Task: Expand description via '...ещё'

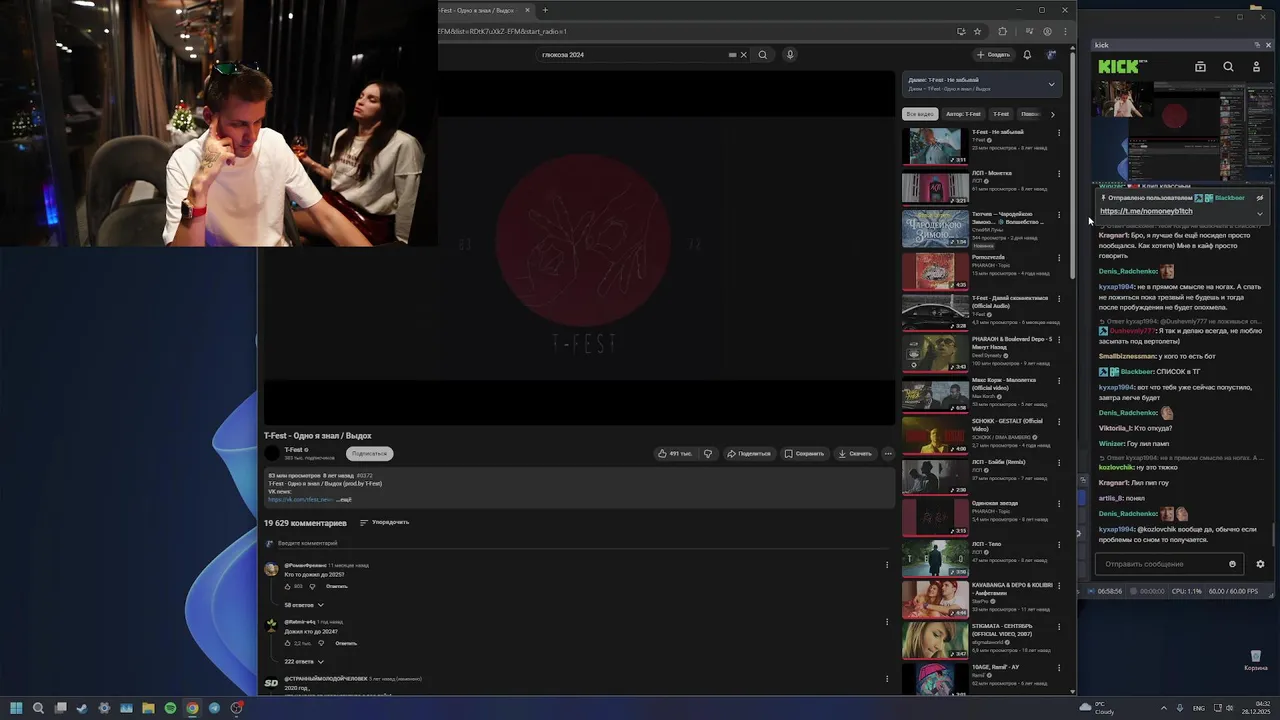Action: (344, 499)
